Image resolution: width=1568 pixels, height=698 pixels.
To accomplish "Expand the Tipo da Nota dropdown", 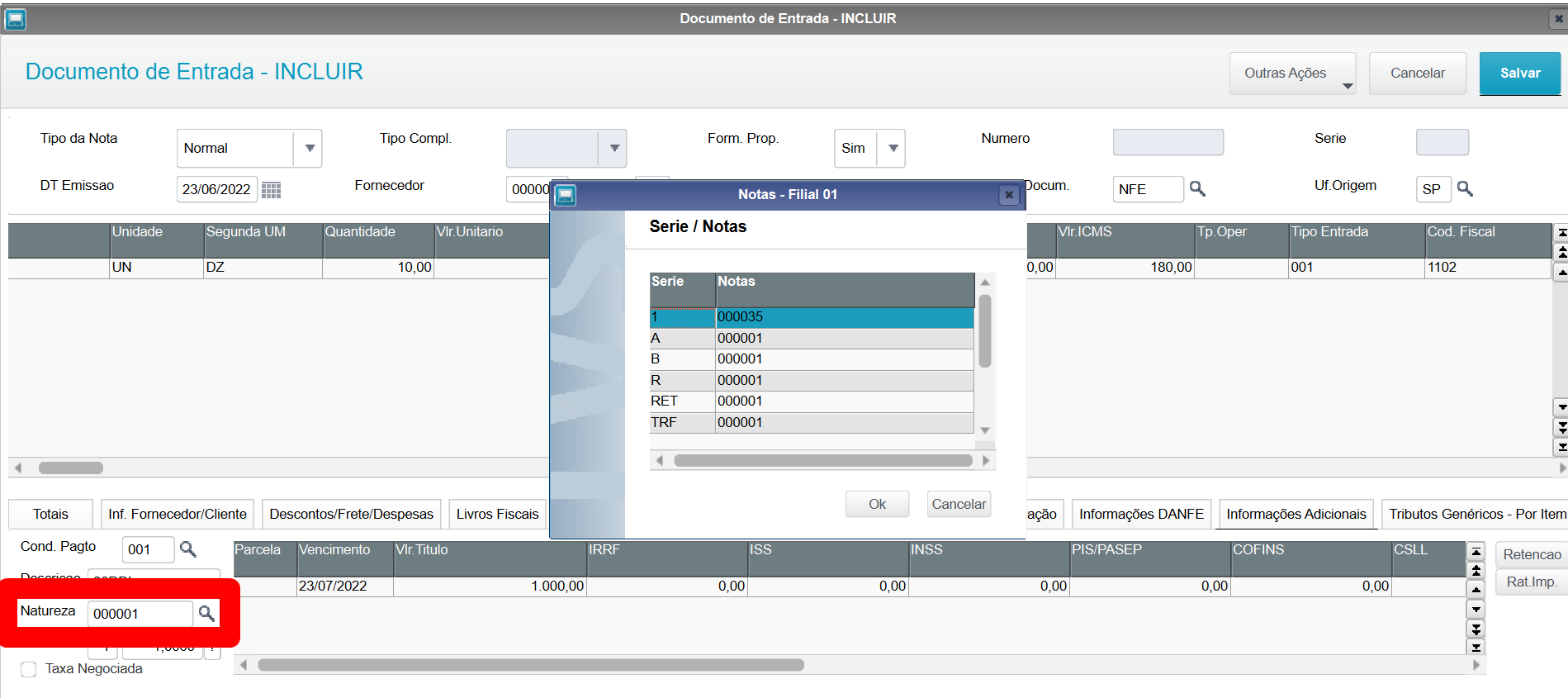I will click(310, 149).
